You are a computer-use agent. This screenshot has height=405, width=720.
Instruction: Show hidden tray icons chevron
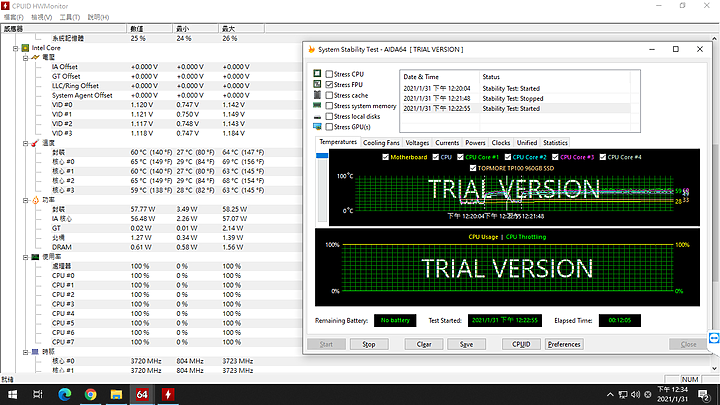[610, 394]
